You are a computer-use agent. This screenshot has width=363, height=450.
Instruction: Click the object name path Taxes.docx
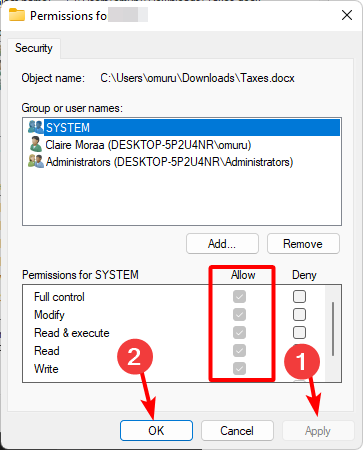tap(197, 78)
